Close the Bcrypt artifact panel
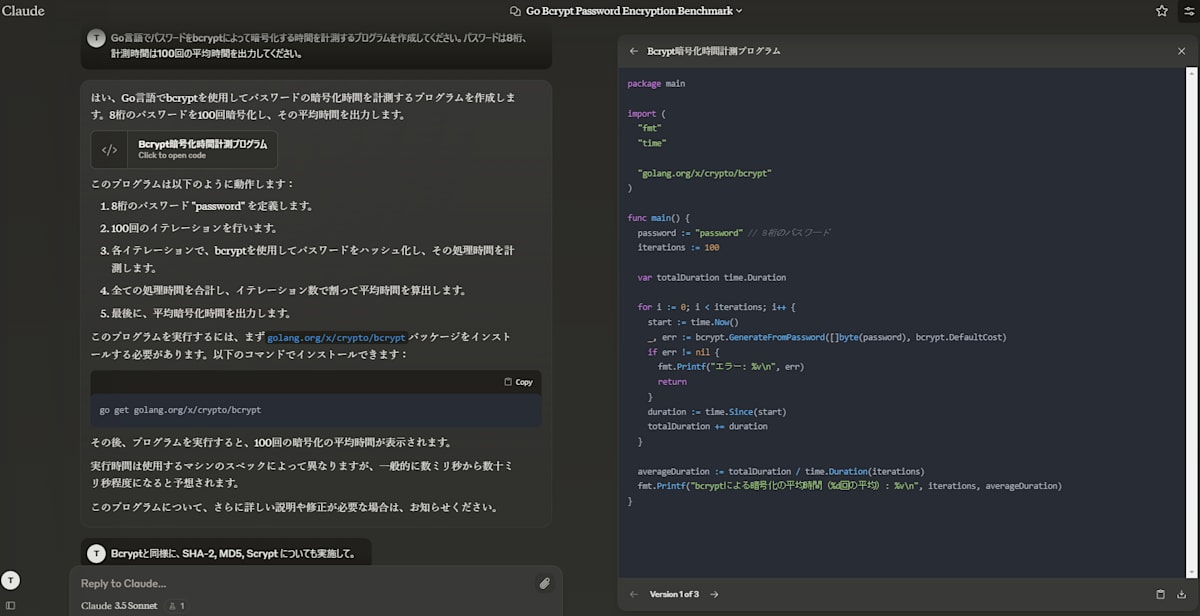This screenshot has height=616, width=1200. (x=1181, y=51)
